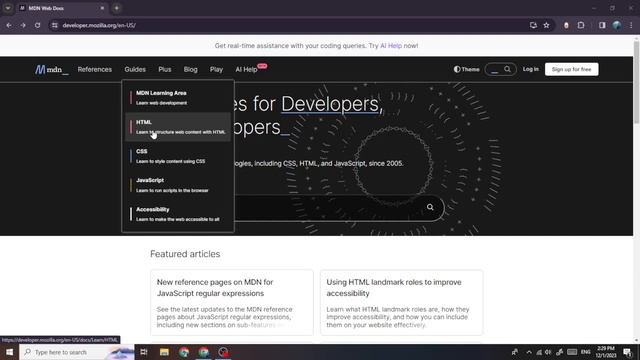Open the Plus menu
Screen dimensions: 640x360
[x=165, y=69]
